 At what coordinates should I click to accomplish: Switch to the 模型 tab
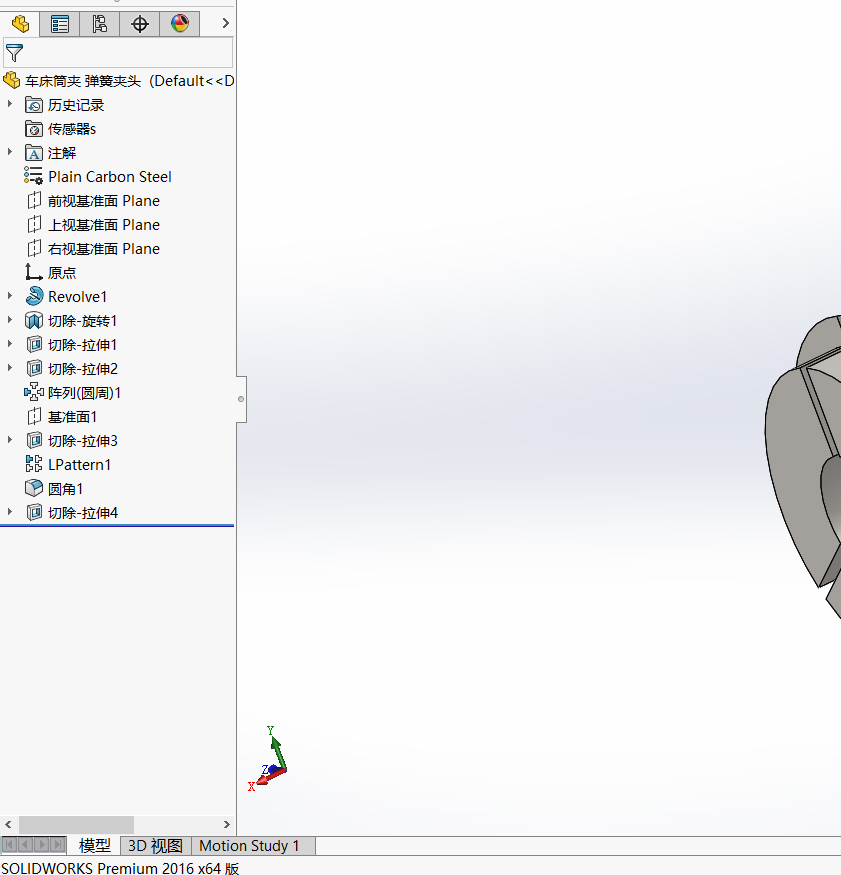coord(94,846)
